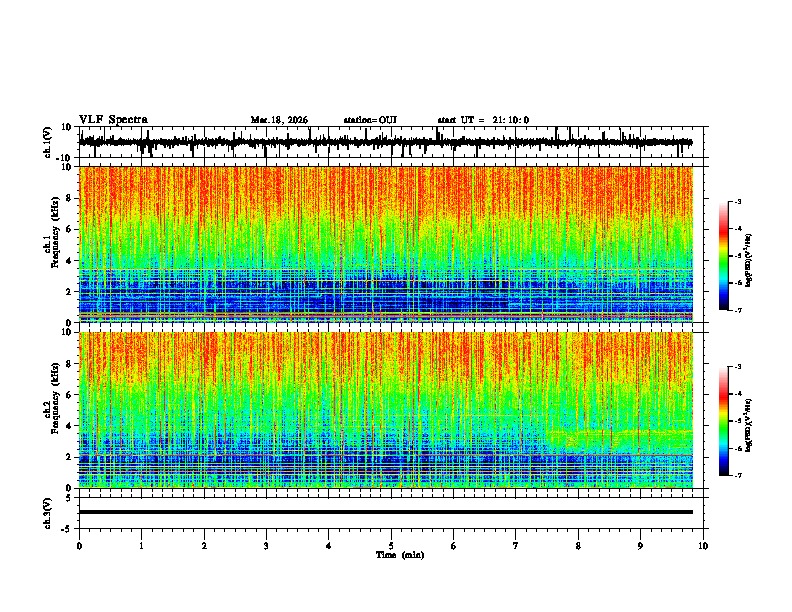Click the "-3" value on ch.2 color bar
Screen dimensions: 792x612
pos(737,366)
